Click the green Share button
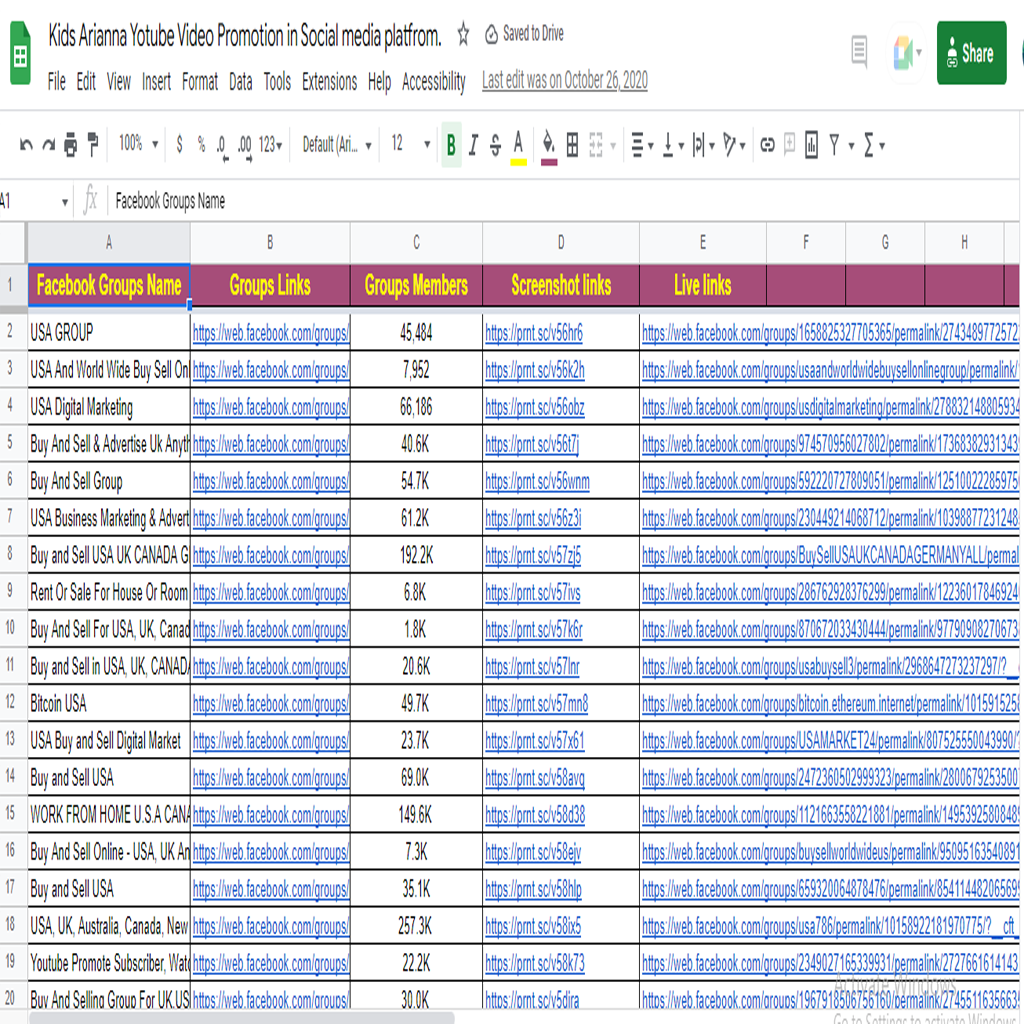Viewport: 1024px width, 1024px height. [x=972, y=53]
